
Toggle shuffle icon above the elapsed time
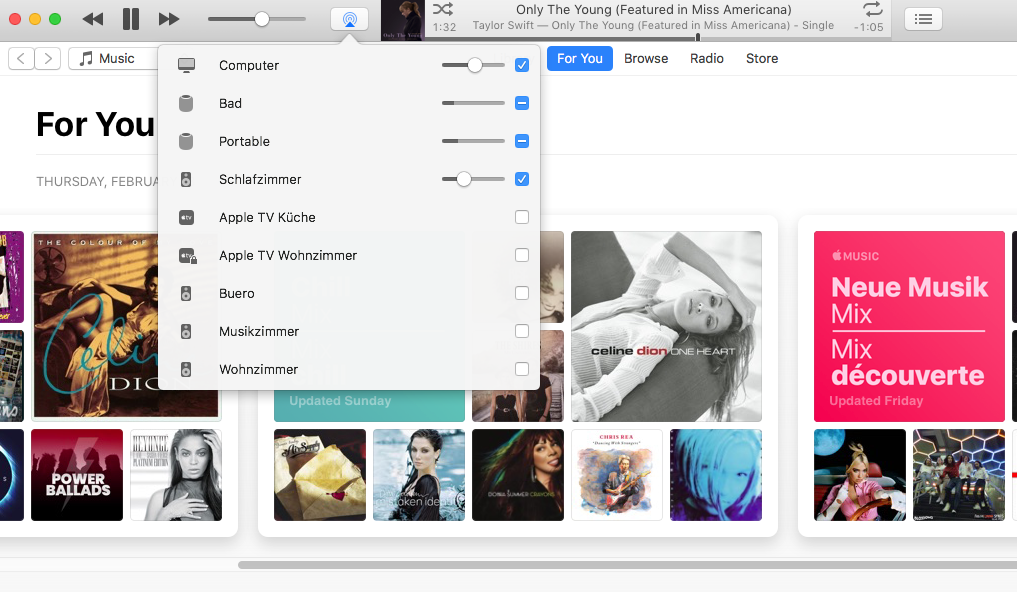tap(443, 9)
